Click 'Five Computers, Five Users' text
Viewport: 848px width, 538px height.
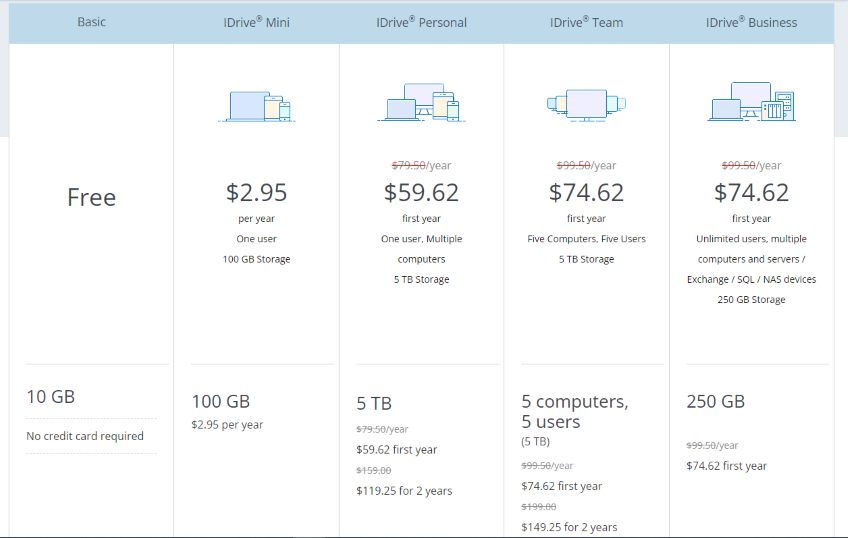pos(586,239)
